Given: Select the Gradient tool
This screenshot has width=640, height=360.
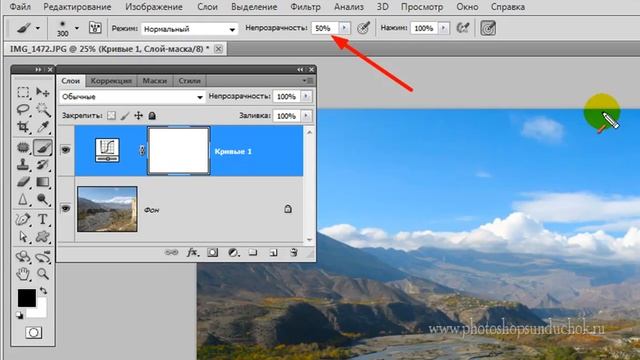Looking at the screenshot, I should click(x=42, y=182).
